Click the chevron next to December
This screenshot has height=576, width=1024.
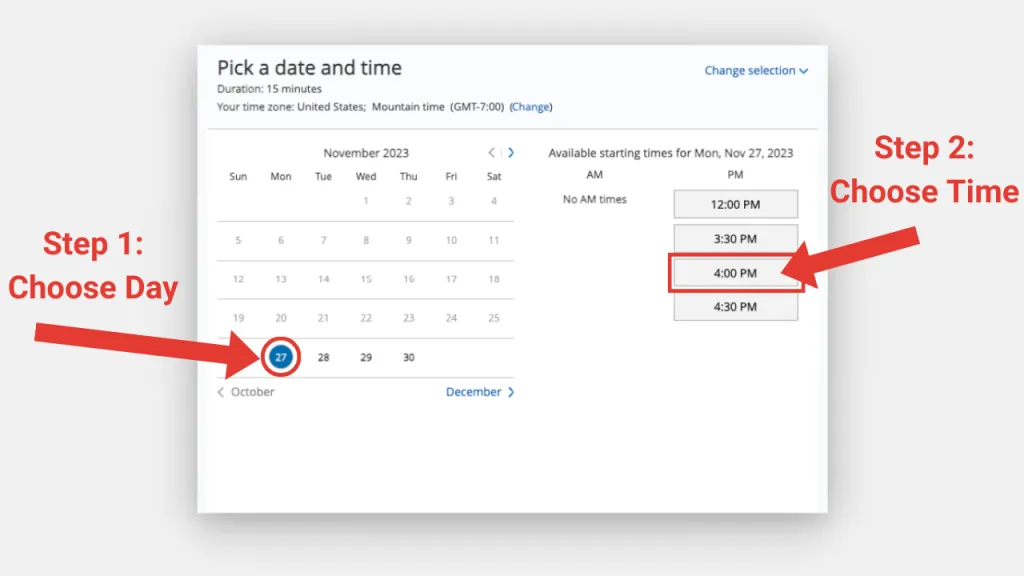tap(511, 392)
